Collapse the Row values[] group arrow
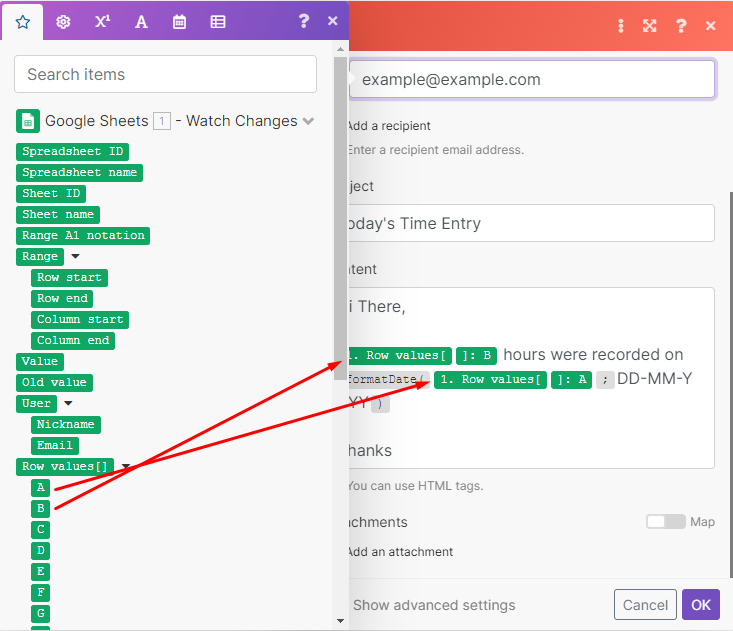Screen dimensions: 733x631 (x=125, y=466)
